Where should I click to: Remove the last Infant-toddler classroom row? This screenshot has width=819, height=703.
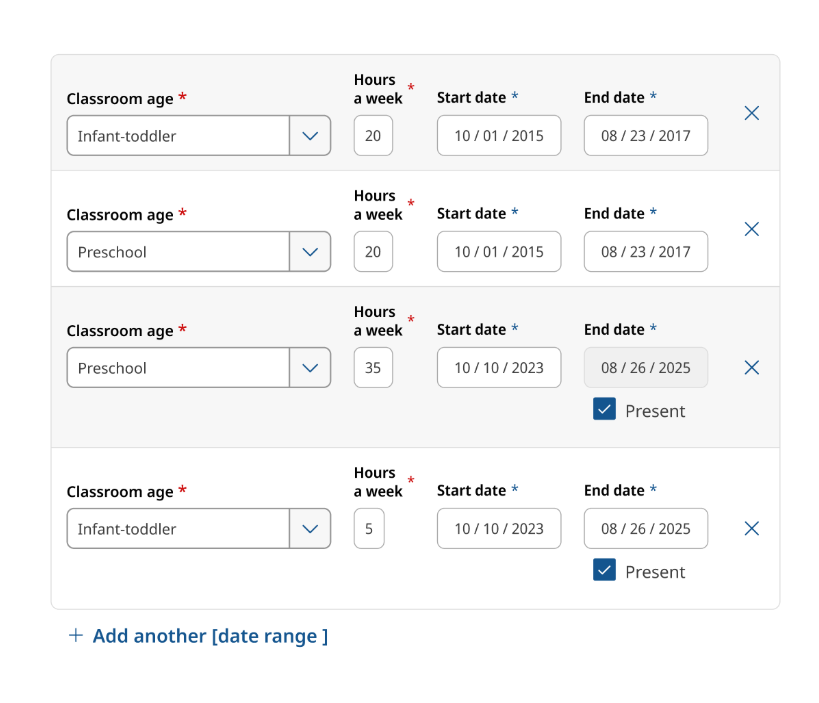pyautogui.click(x=751, y=528)
